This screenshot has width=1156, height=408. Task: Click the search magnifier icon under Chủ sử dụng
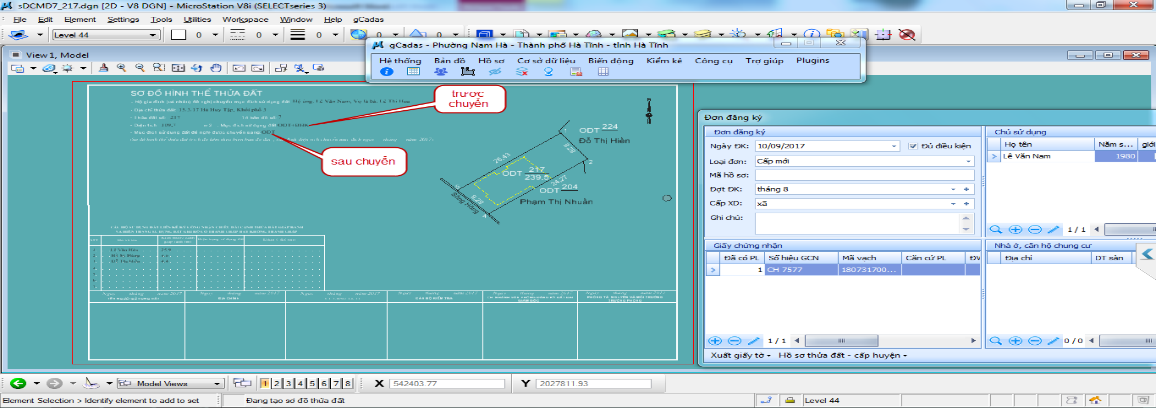coord(995,230)
